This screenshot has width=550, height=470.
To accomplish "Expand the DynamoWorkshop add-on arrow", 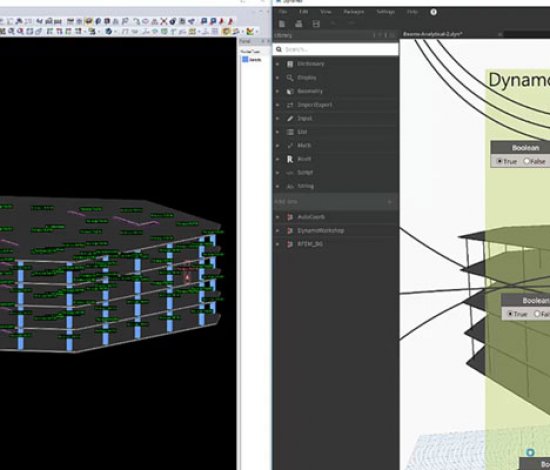I will click(x=277, y=231).
